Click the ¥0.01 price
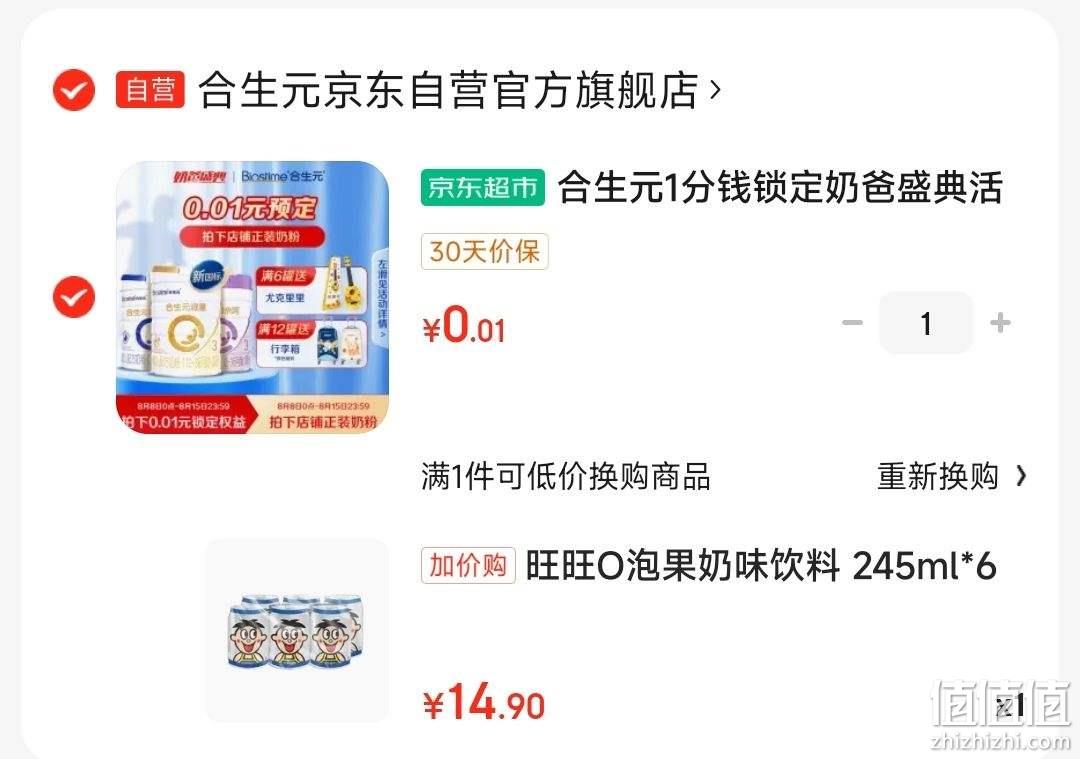The height and width of the screenshot is (759, 1080). pyautogui.click(x=464, y=326)
